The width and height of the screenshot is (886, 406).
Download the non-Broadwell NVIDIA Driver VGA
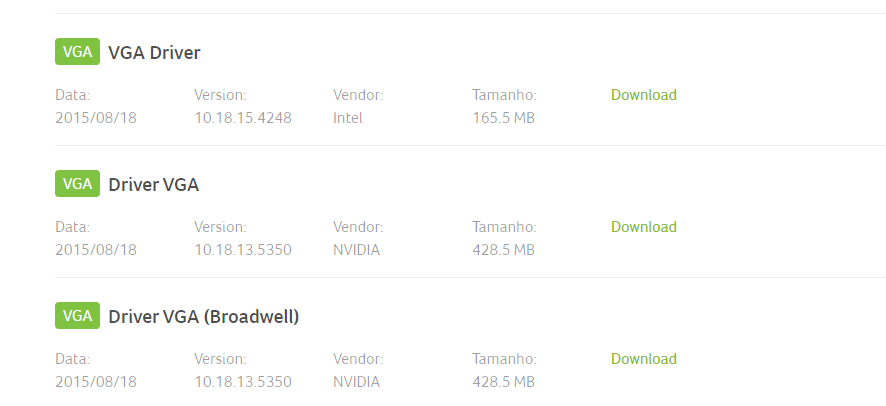tap(644, 226)
